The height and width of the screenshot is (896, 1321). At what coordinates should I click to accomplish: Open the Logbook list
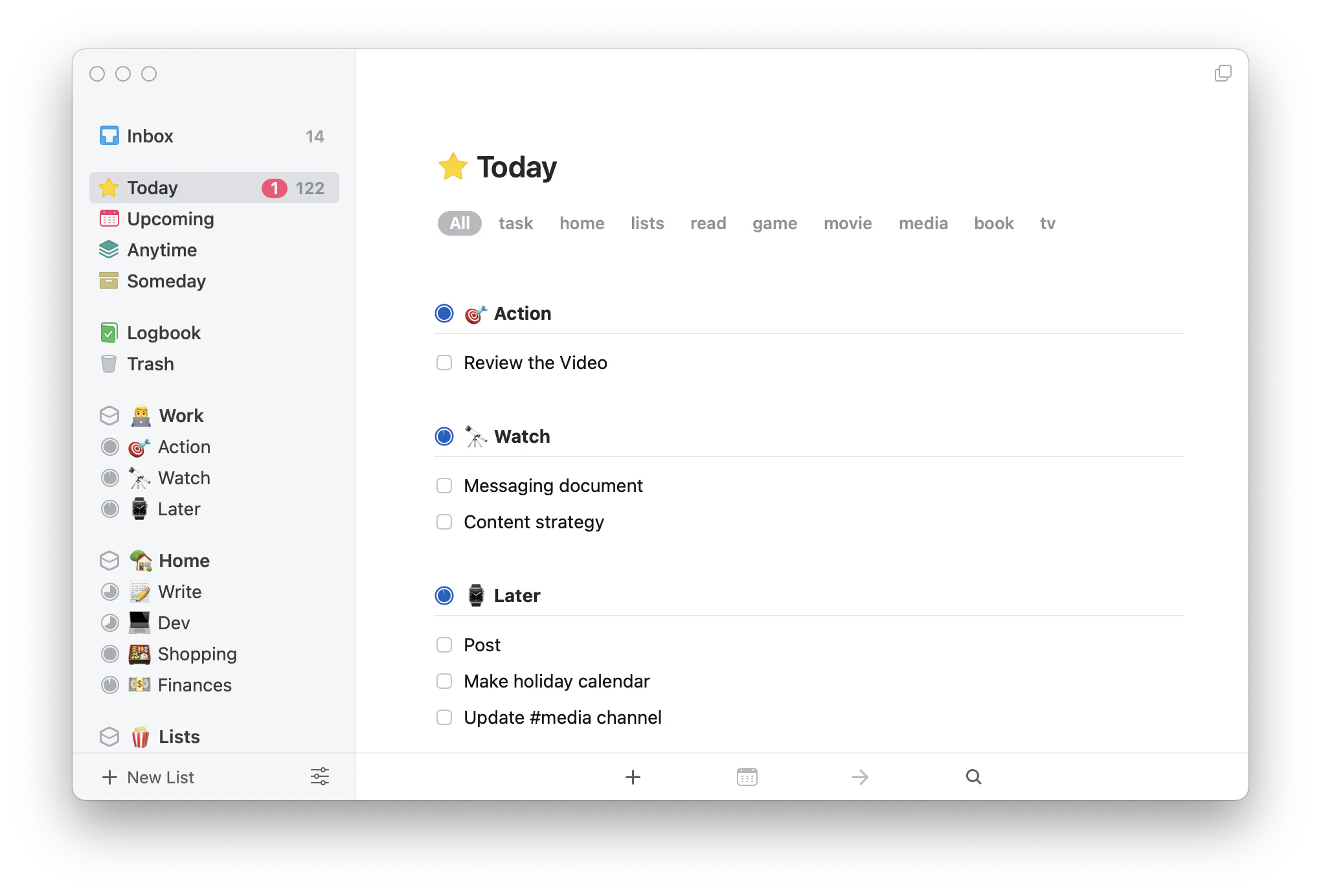(x=163, y=333)
